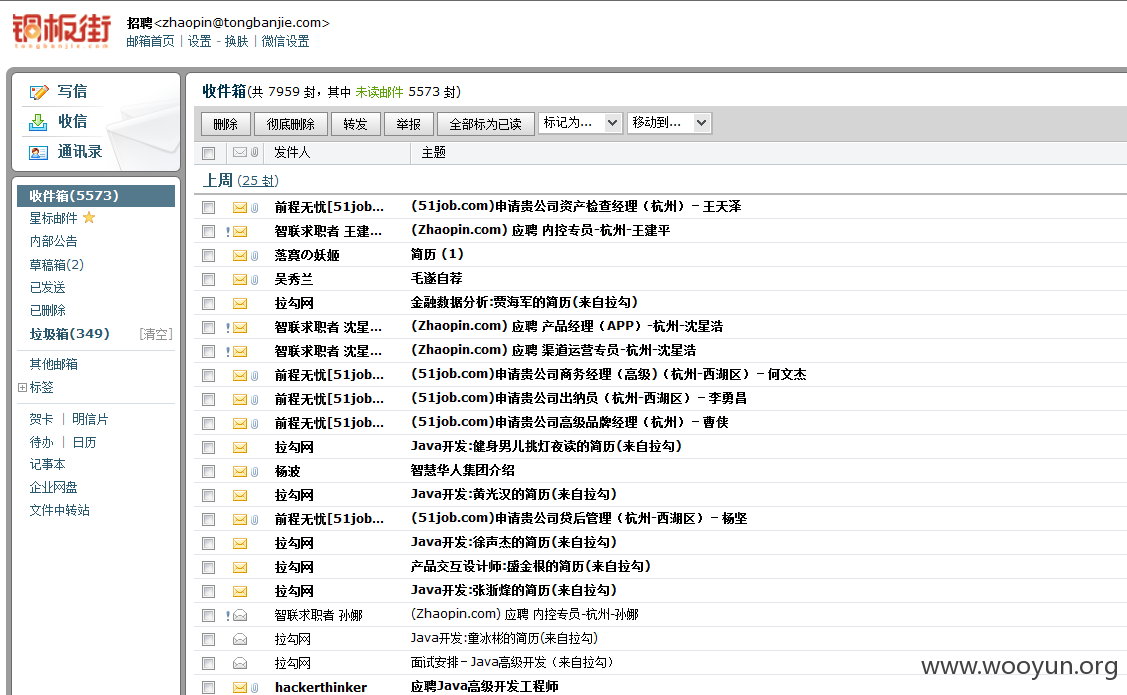Click the star icon beside 星标邮件
Screen dimensions: 1127x695
(x=89, y=217)
